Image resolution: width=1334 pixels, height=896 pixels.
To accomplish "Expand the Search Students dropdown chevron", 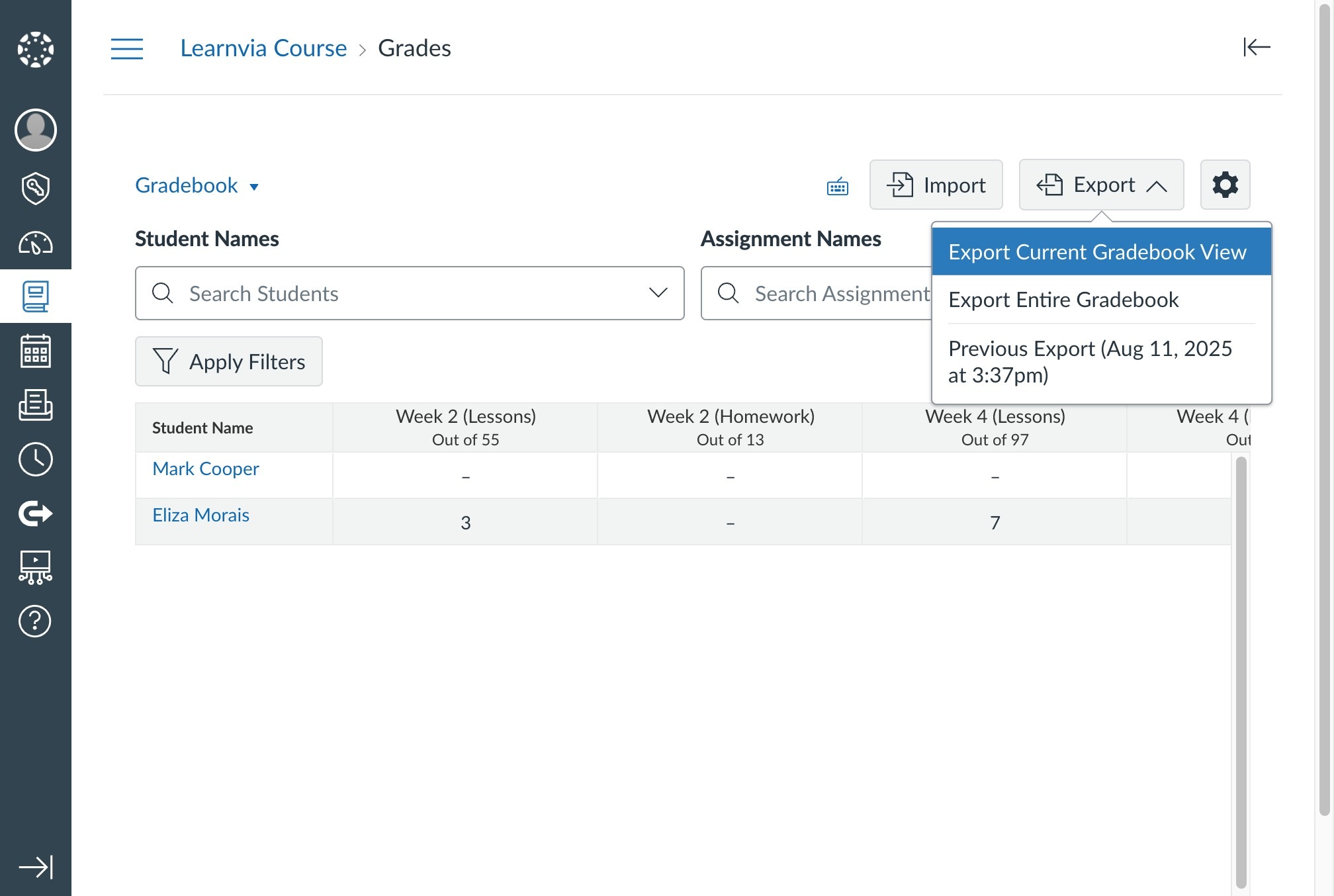I will [x=658, y=293].
